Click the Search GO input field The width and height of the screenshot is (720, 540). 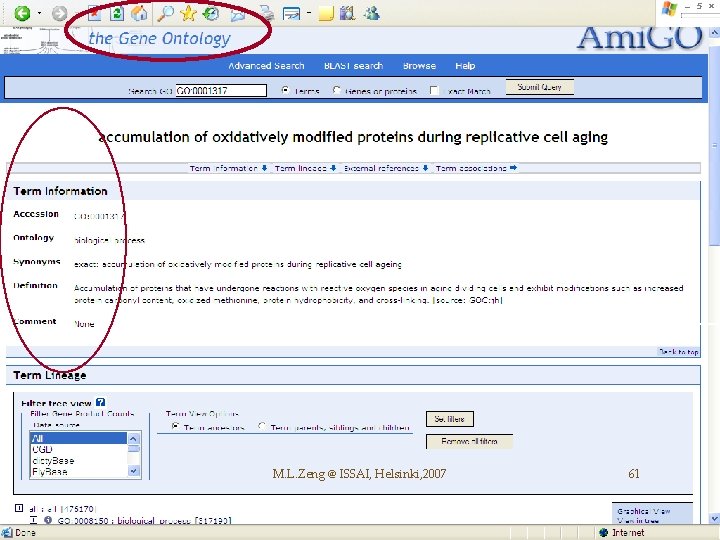tap(221, 90)
